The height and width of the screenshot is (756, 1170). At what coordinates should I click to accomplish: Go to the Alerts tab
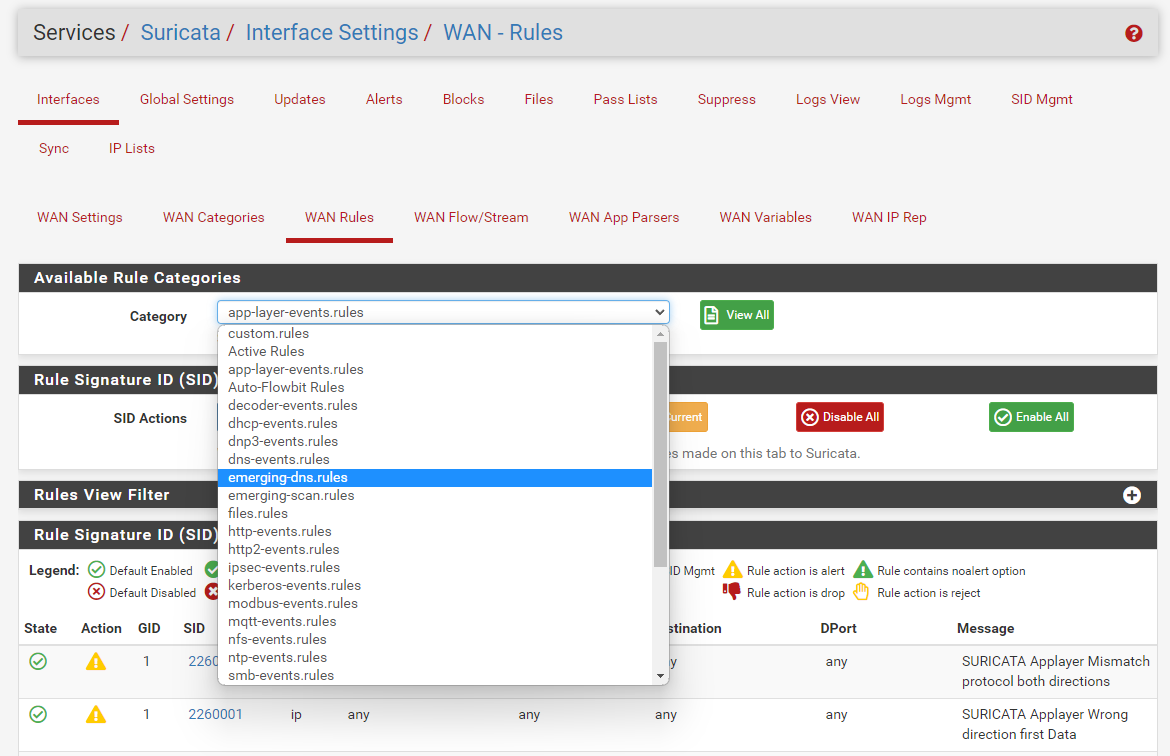[x=384, y=99]
